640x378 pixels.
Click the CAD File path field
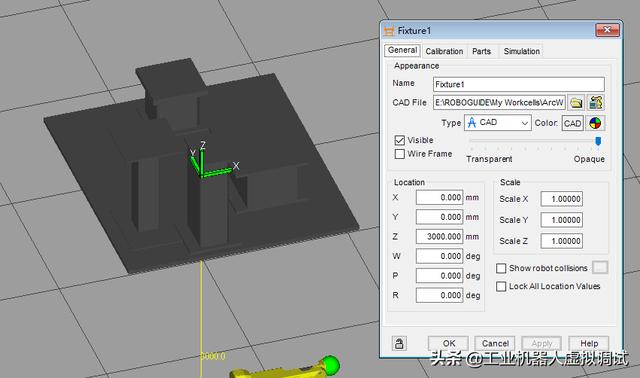(499, 102)
